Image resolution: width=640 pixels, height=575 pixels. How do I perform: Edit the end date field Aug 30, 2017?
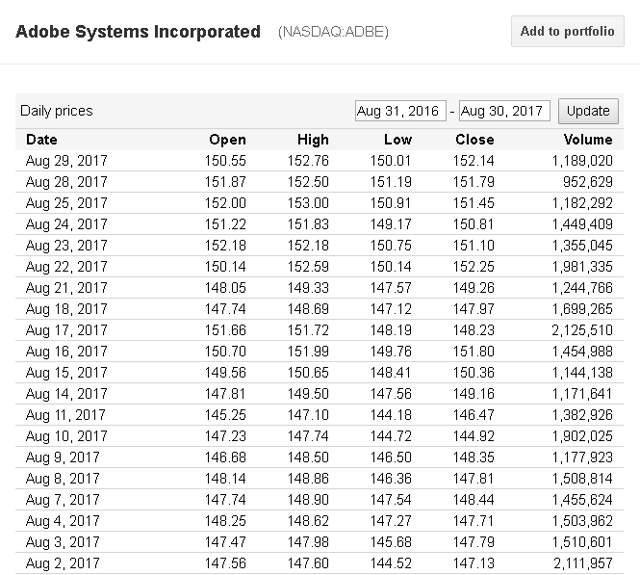coord(504,111)
